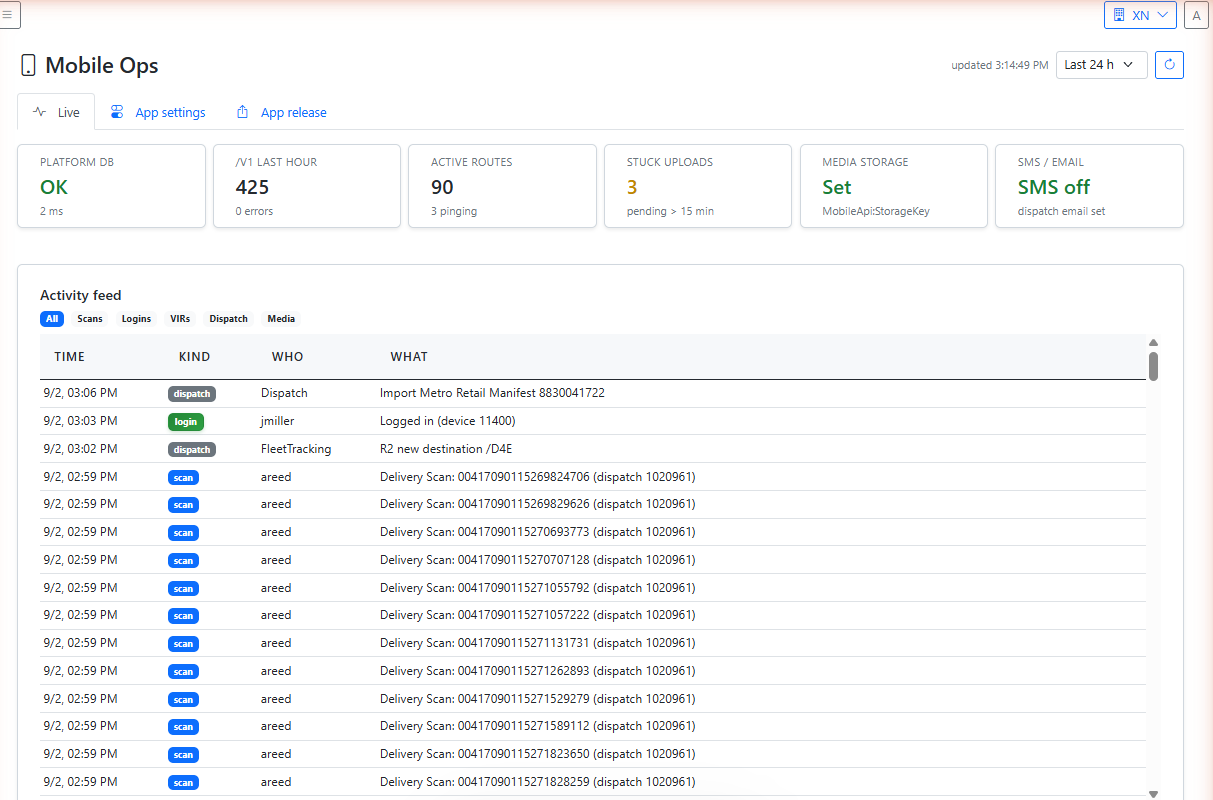Filter activity feed by Dispatch

tap(228, 319)
